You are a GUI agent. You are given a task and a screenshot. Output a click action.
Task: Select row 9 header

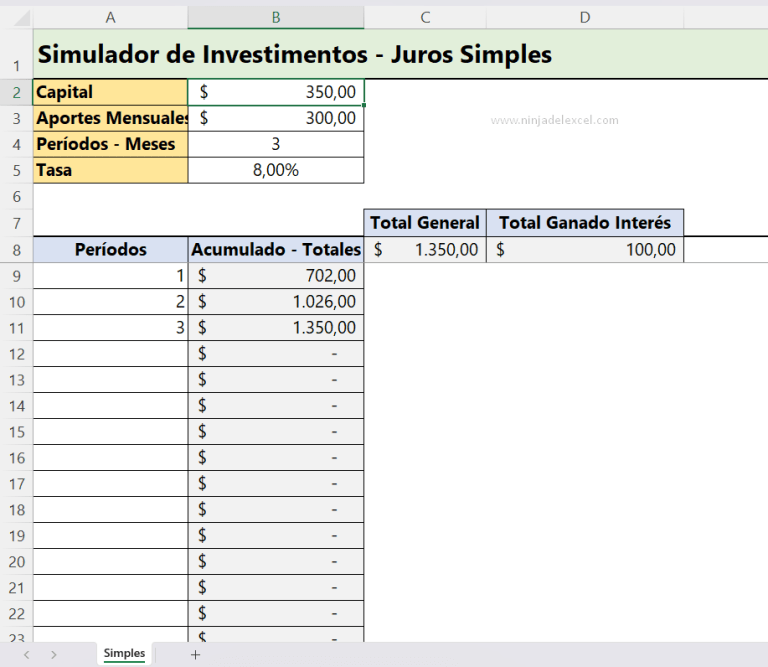(x=17, y=276)
